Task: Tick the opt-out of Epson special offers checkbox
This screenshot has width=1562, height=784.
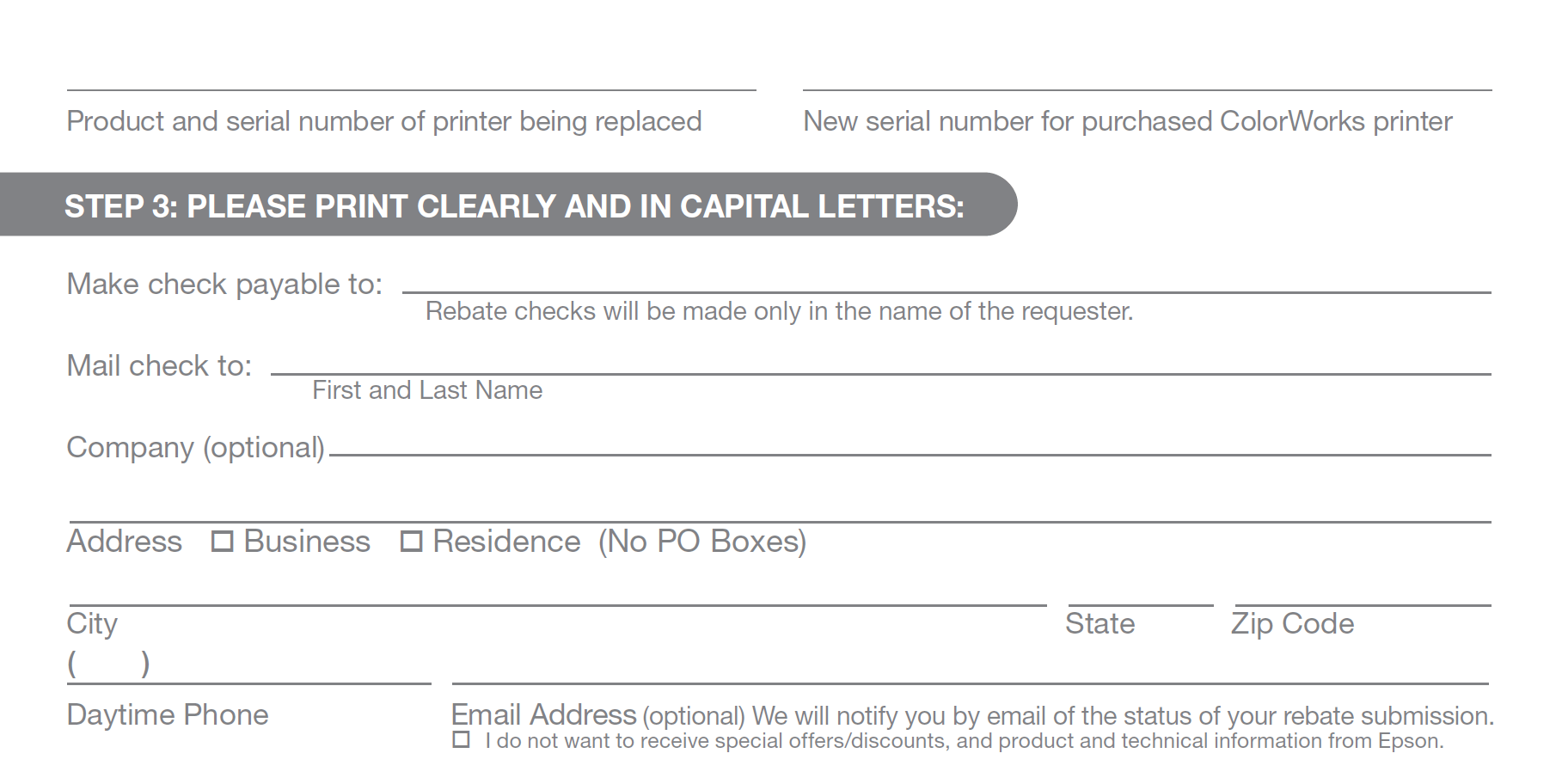Action: 461,740
